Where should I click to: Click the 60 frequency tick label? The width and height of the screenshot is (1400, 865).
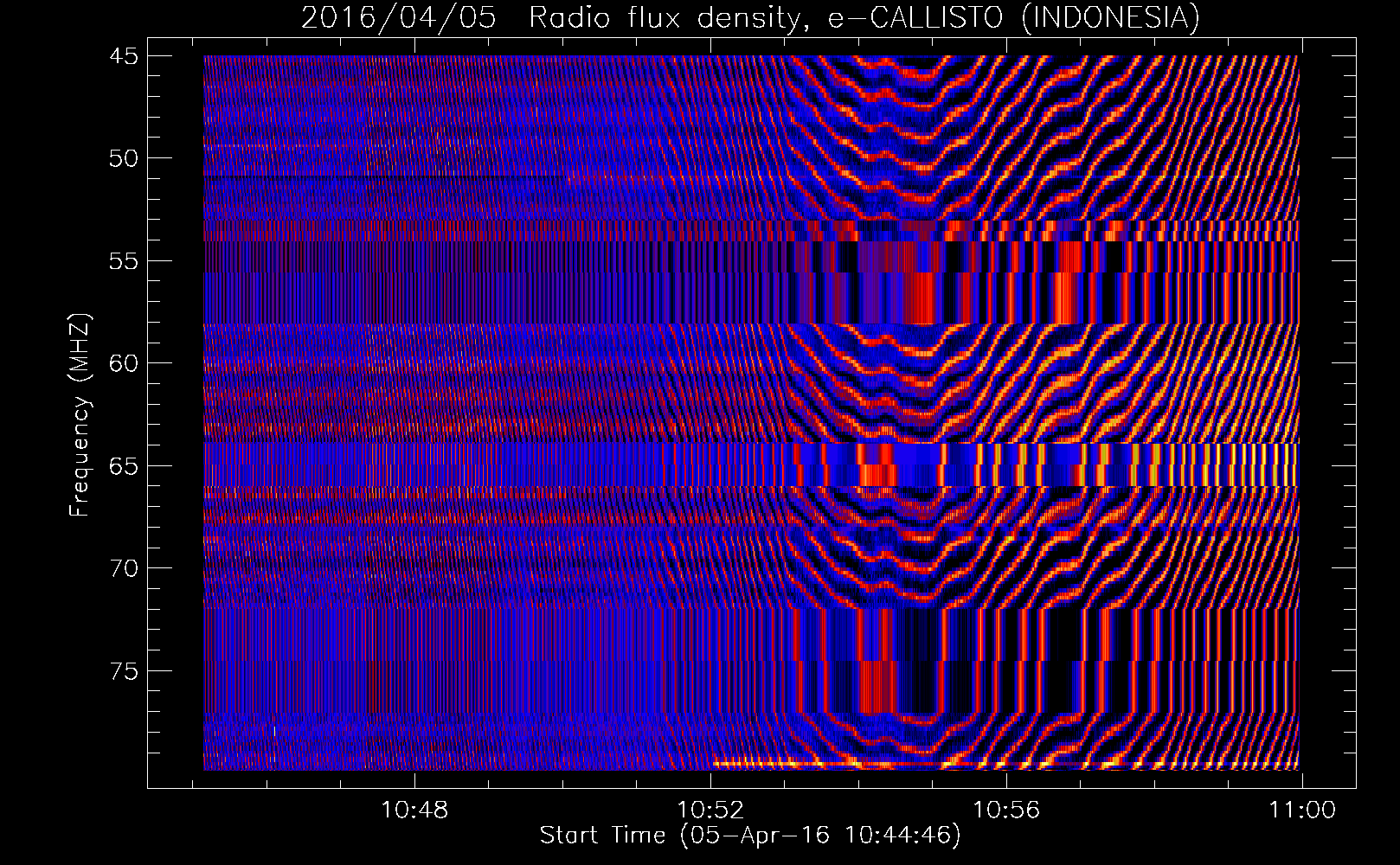pyautogui.click(x=123, y=363)
